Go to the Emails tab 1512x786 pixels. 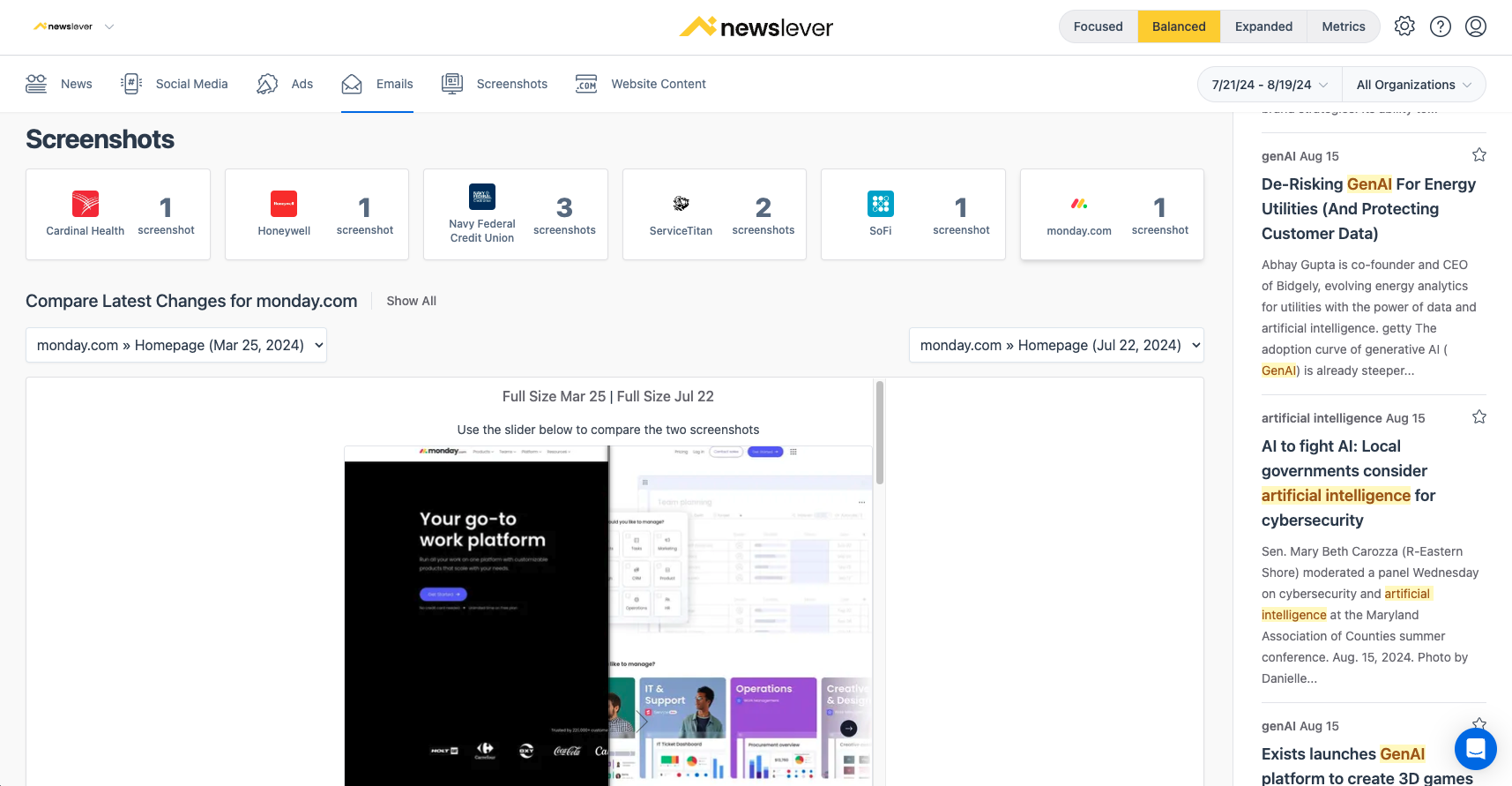pos(377,84)
